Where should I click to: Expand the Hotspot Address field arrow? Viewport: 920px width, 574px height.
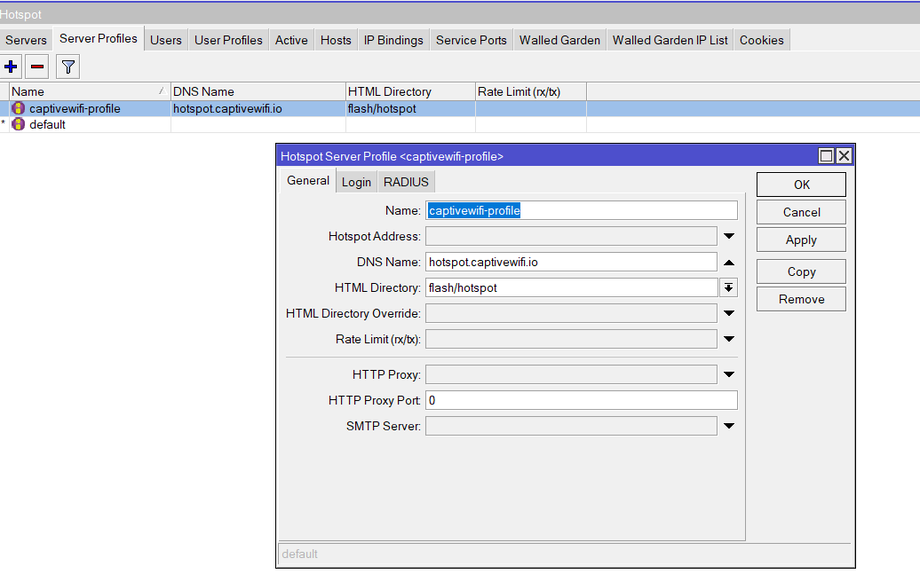[x=729, y=237]
